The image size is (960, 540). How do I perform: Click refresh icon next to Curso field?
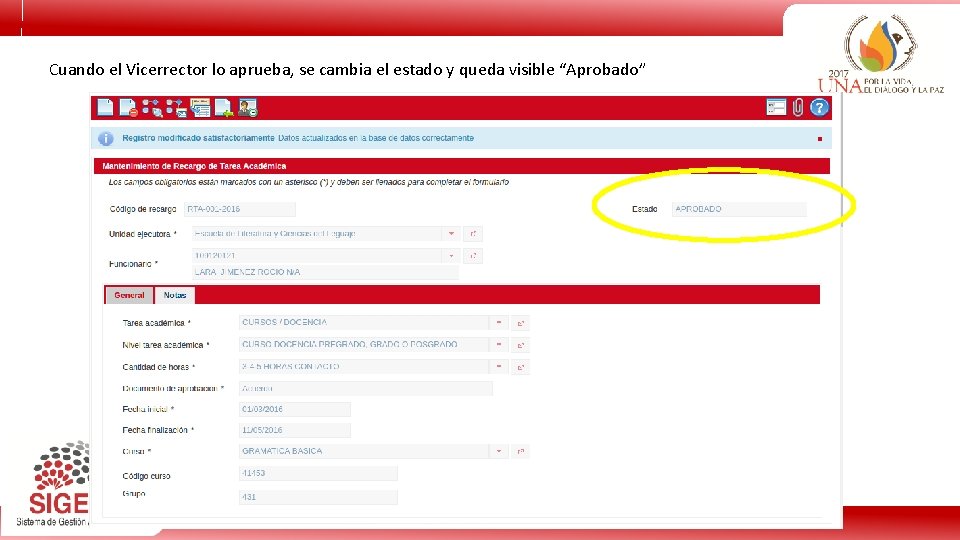tap(520, 451)
